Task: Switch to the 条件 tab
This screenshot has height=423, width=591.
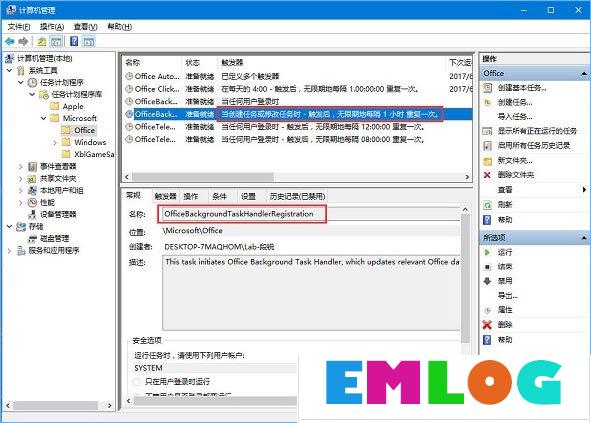Action: coord(220,196)
